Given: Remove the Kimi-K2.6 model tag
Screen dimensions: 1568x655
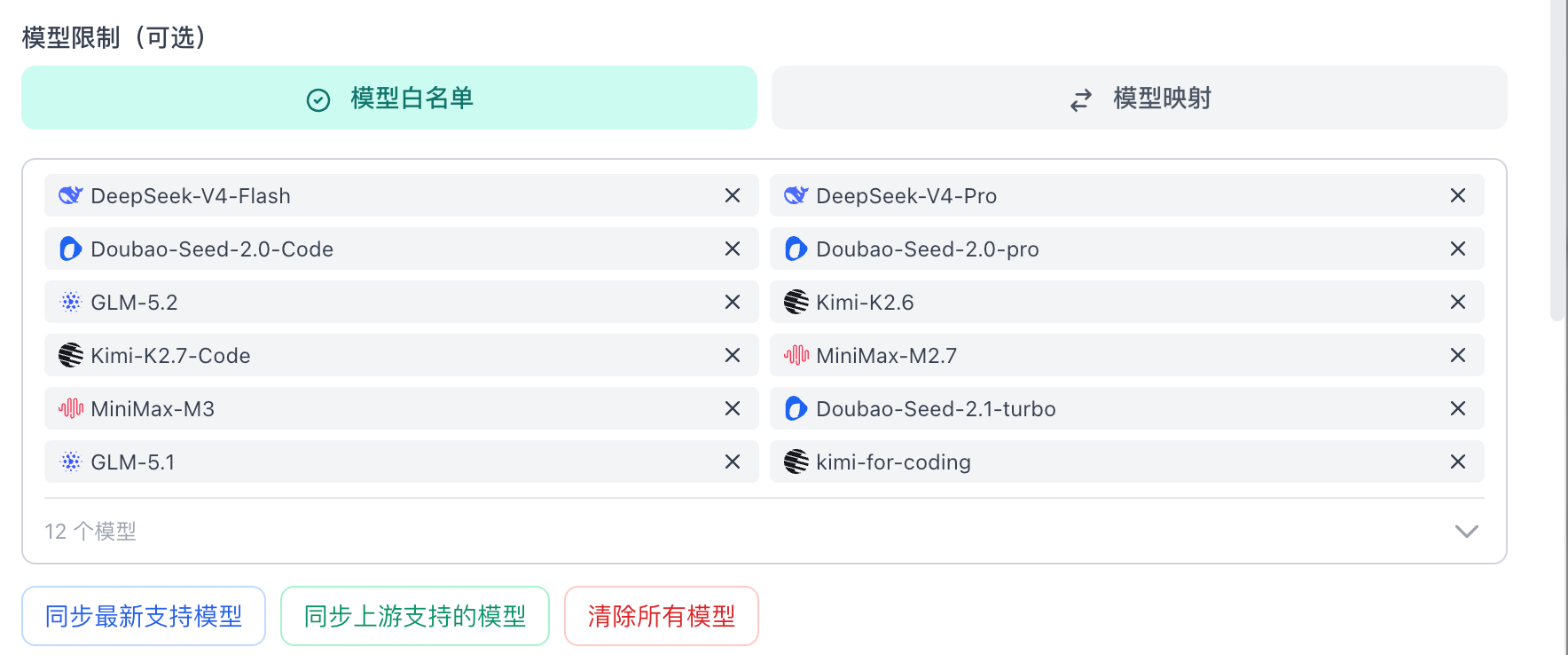Looking at the screenshot, I should coord(1458,302).
